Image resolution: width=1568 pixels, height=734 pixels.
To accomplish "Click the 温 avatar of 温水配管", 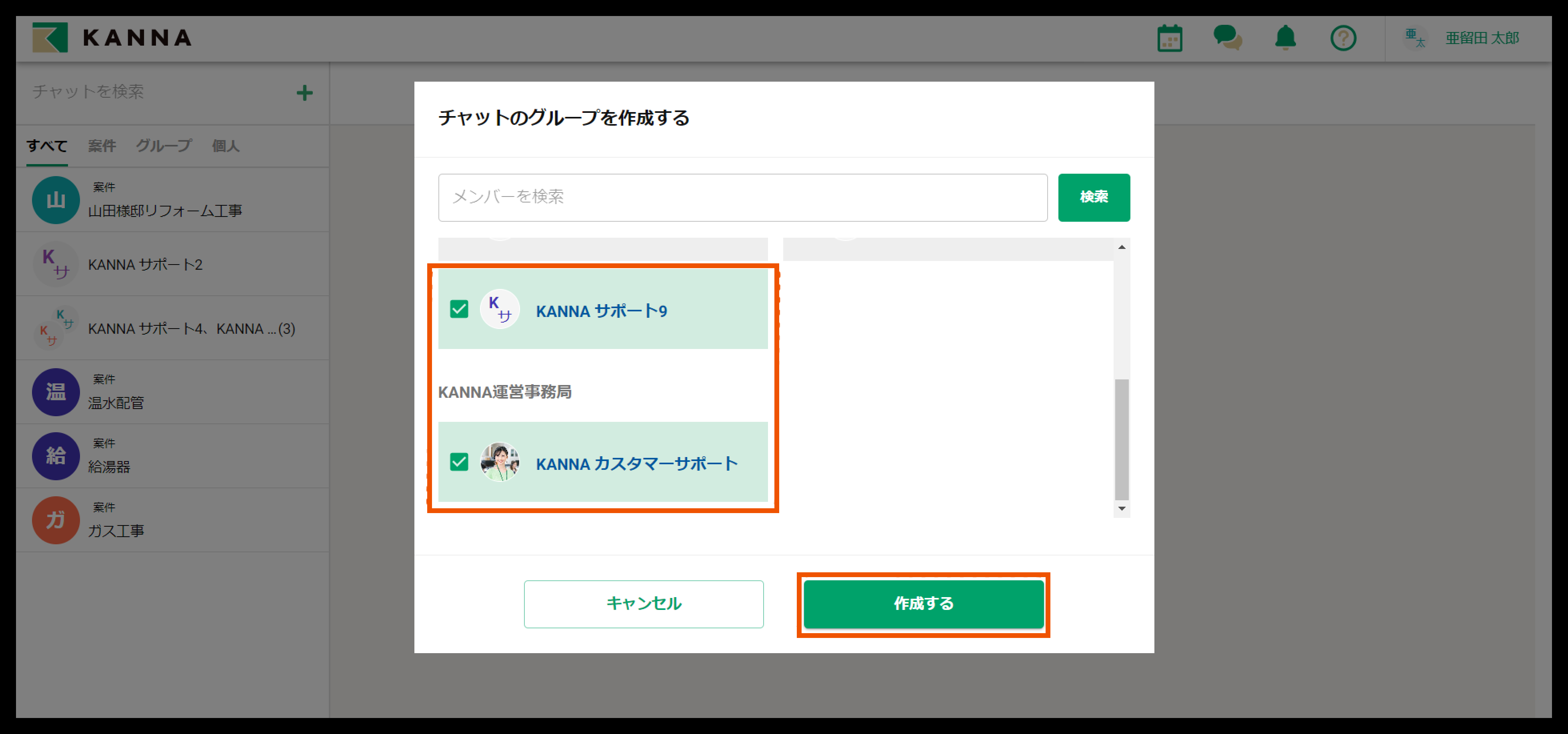I will pos(55,392).
